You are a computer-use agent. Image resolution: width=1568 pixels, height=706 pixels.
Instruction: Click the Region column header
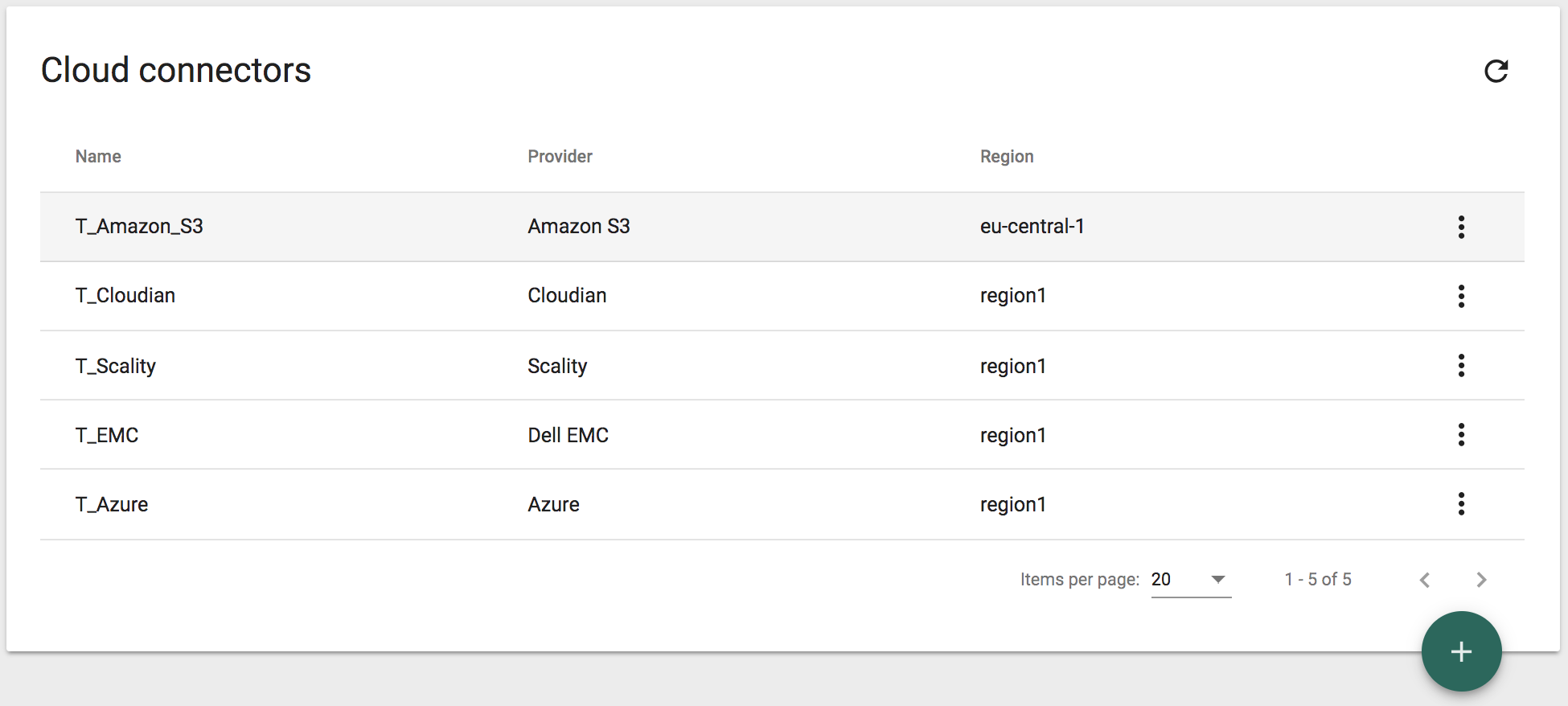tap(1007, 156)
